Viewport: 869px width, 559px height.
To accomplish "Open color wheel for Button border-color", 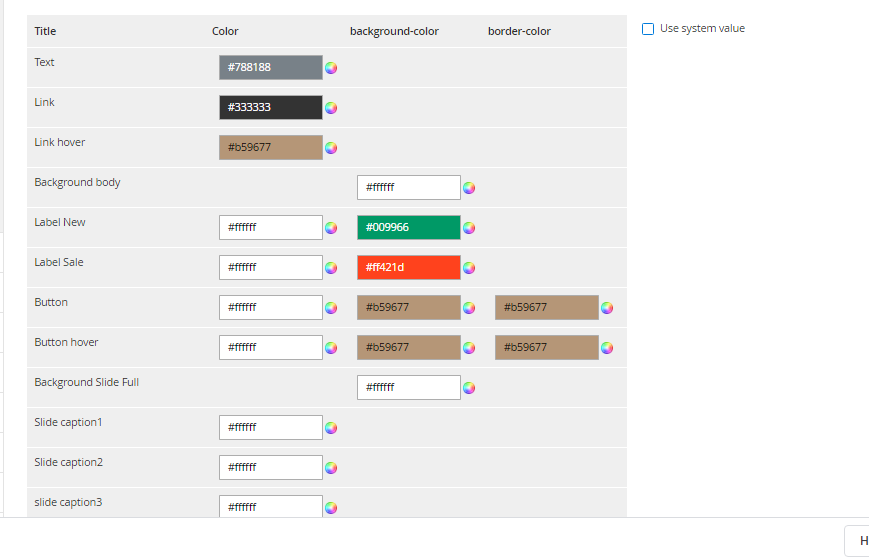I will [x=607, y=308].
